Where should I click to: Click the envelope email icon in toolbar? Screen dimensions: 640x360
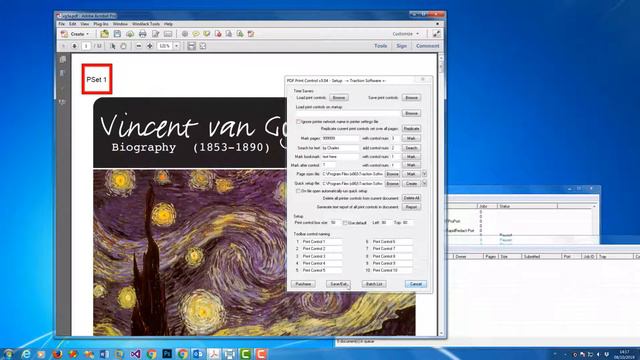tap(168, 34)
